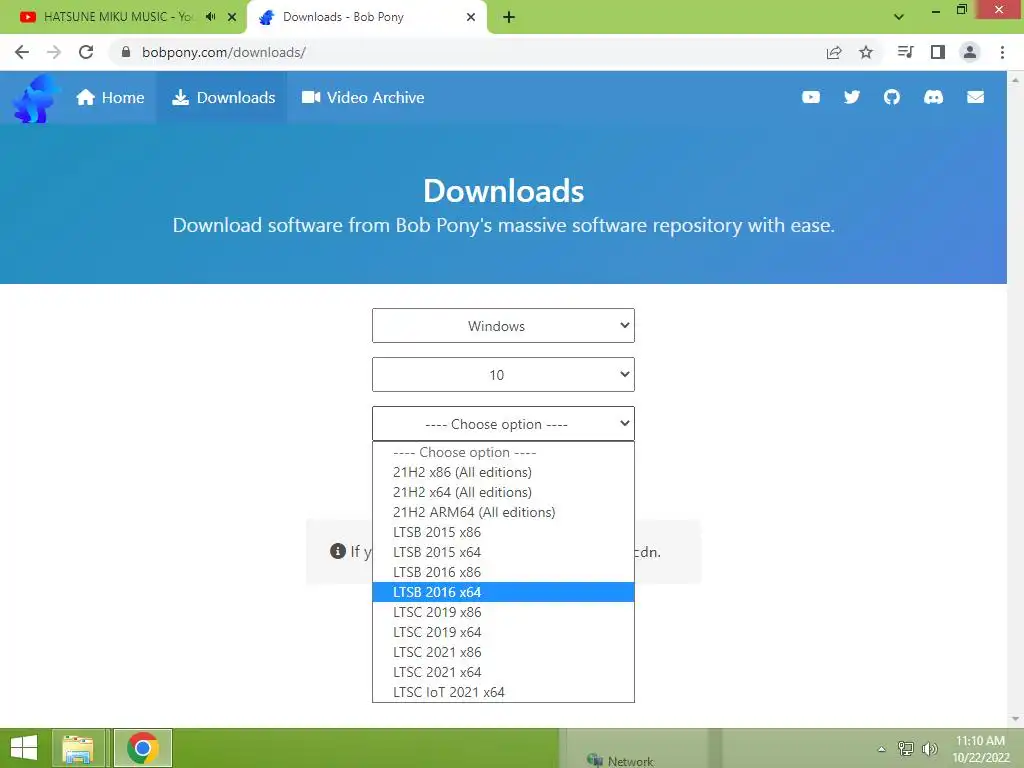This screenshot has height=768, width=1024.
Task: Click the volume speaker tray icon
Action: click(929, 749)
